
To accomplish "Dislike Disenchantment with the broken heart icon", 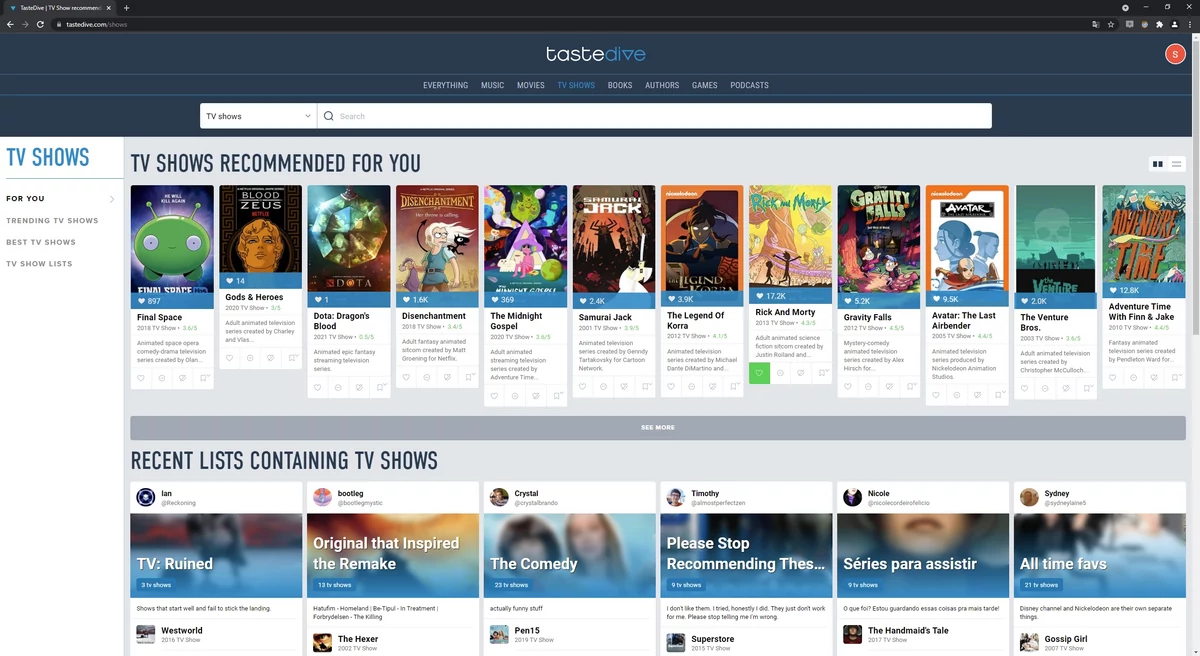I will (447, 377).
